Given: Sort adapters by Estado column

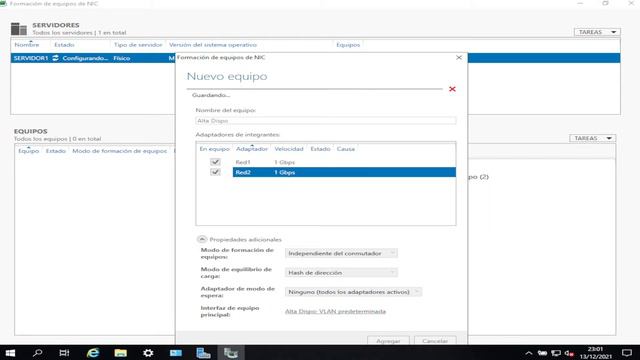Looking at the screenshot, I should [x=320, y=149].
